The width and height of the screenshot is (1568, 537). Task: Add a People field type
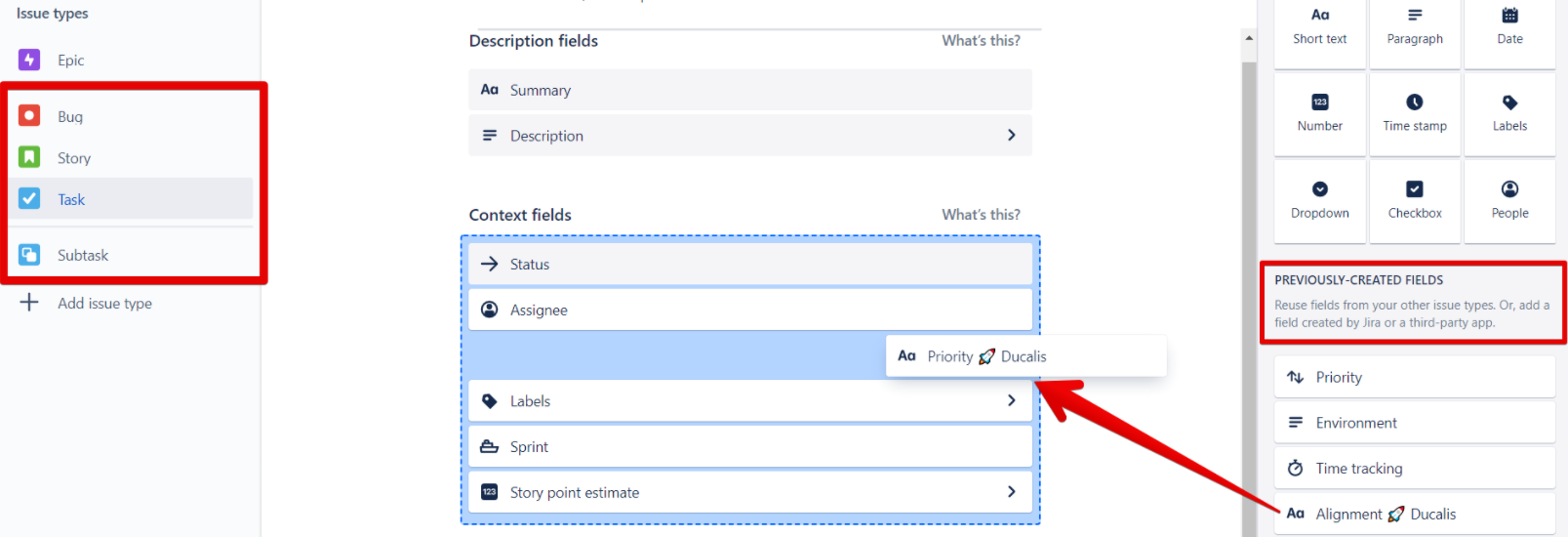1509,199
